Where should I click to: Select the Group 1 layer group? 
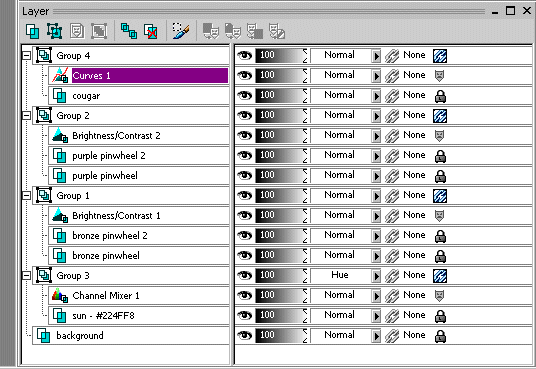131,196
